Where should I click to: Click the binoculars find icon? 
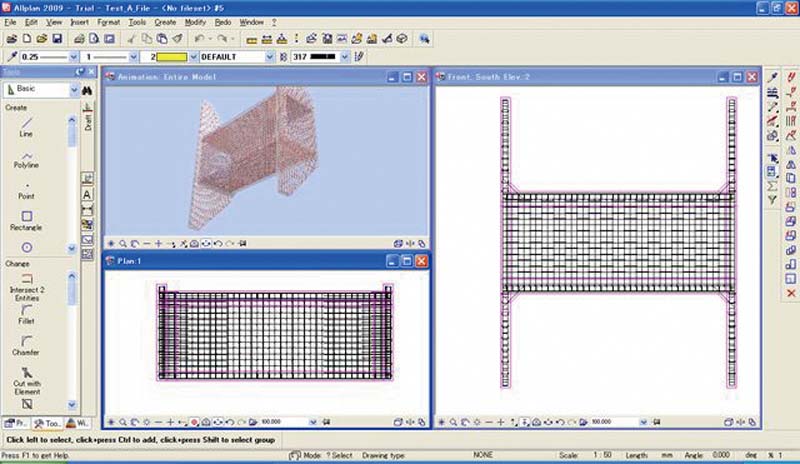(x=87, y=90)
